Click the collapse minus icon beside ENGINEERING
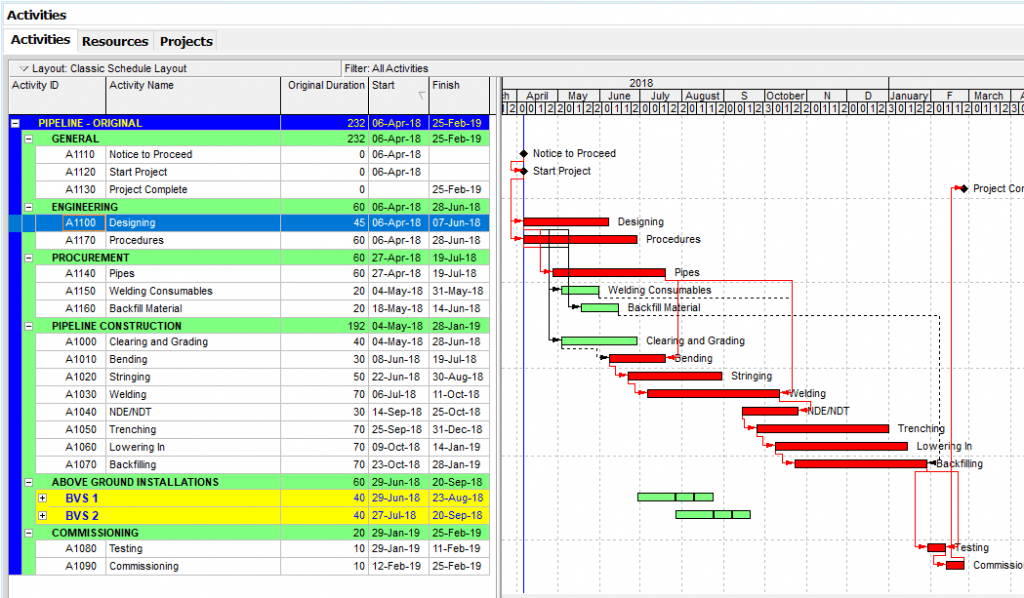The image size is (1024, 598). (27, 206)
